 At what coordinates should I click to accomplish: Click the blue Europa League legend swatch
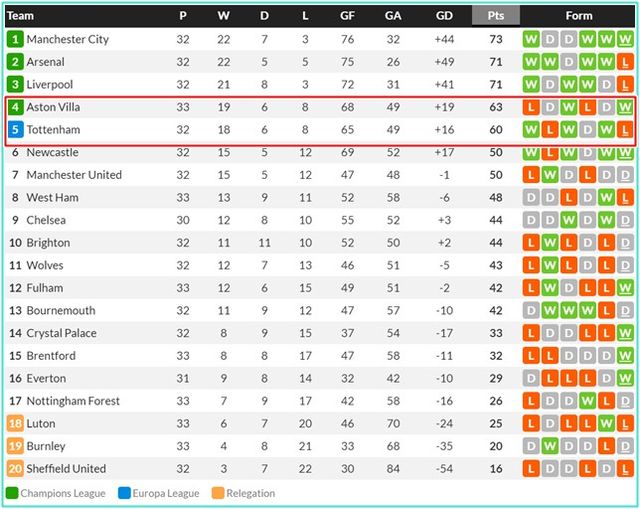point(124,493)
